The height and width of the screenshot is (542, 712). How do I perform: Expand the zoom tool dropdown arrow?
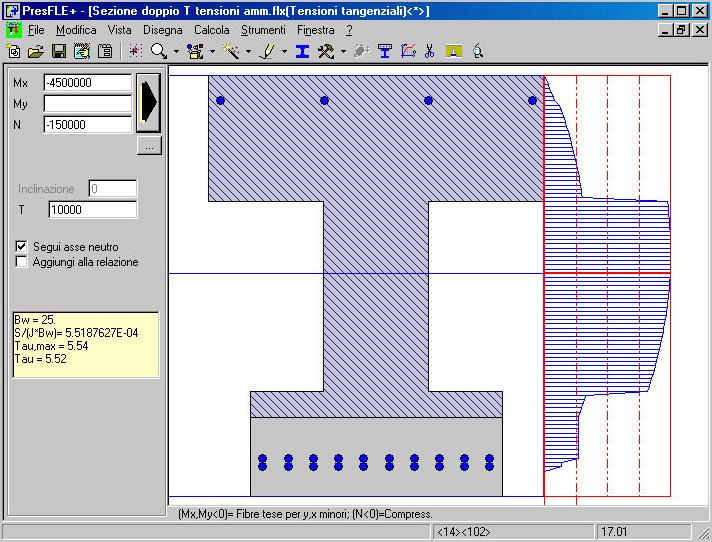pyautogui.click(x=176, y=51)
